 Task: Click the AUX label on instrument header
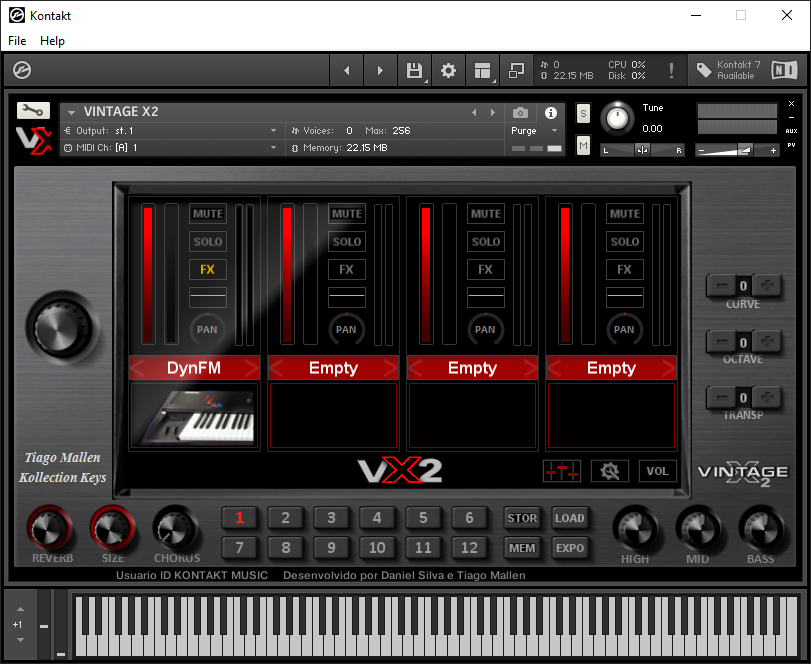791,131
